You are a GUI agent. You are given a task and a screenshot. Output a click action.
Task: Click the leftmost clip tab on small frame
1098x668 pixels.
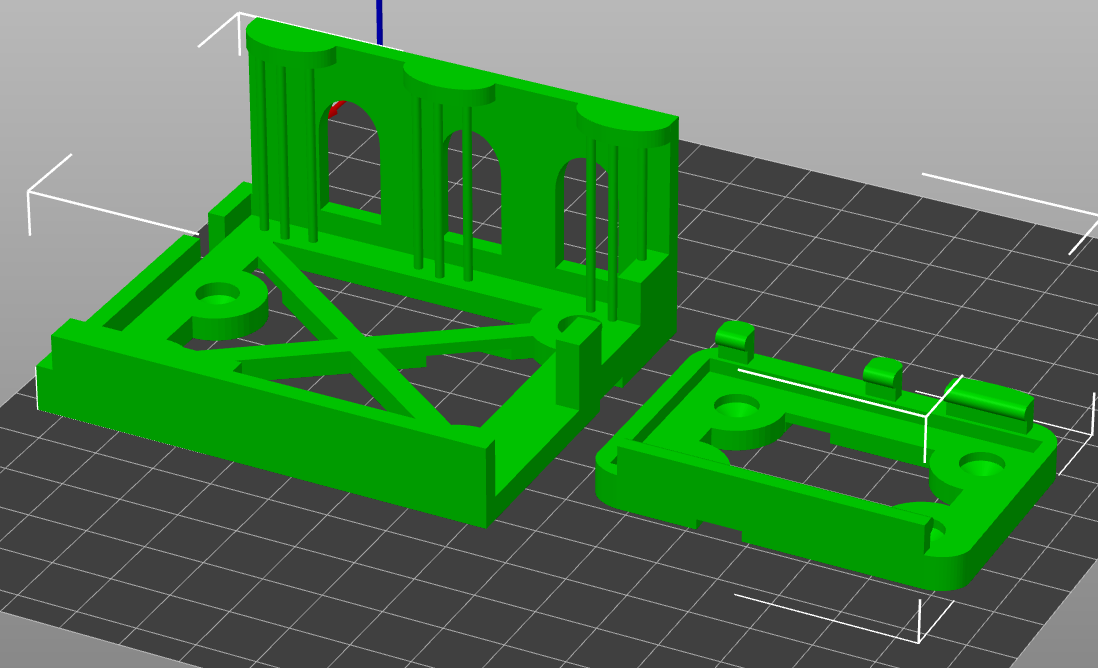[x=735, y=339]
